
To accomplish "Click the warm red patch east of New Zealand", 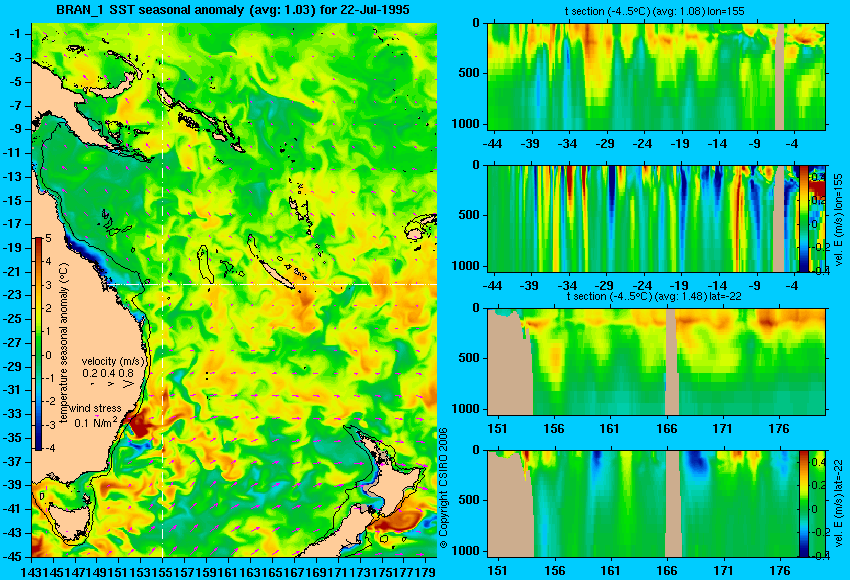I will (x=398, y=519).
